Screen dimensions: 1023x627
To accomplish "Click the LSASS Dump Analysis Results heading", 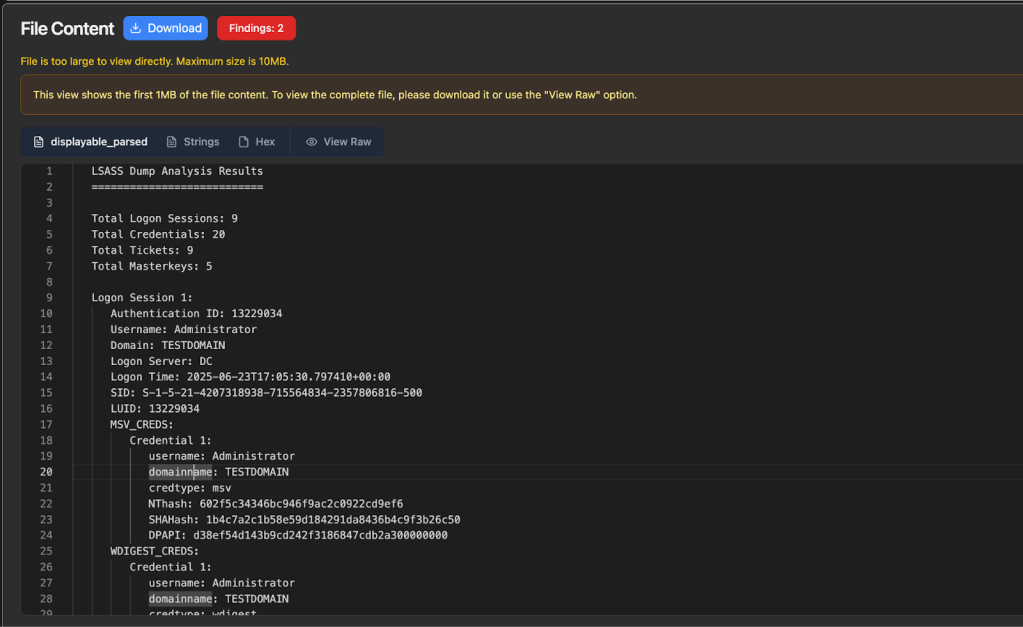I will tap(177, 171).
